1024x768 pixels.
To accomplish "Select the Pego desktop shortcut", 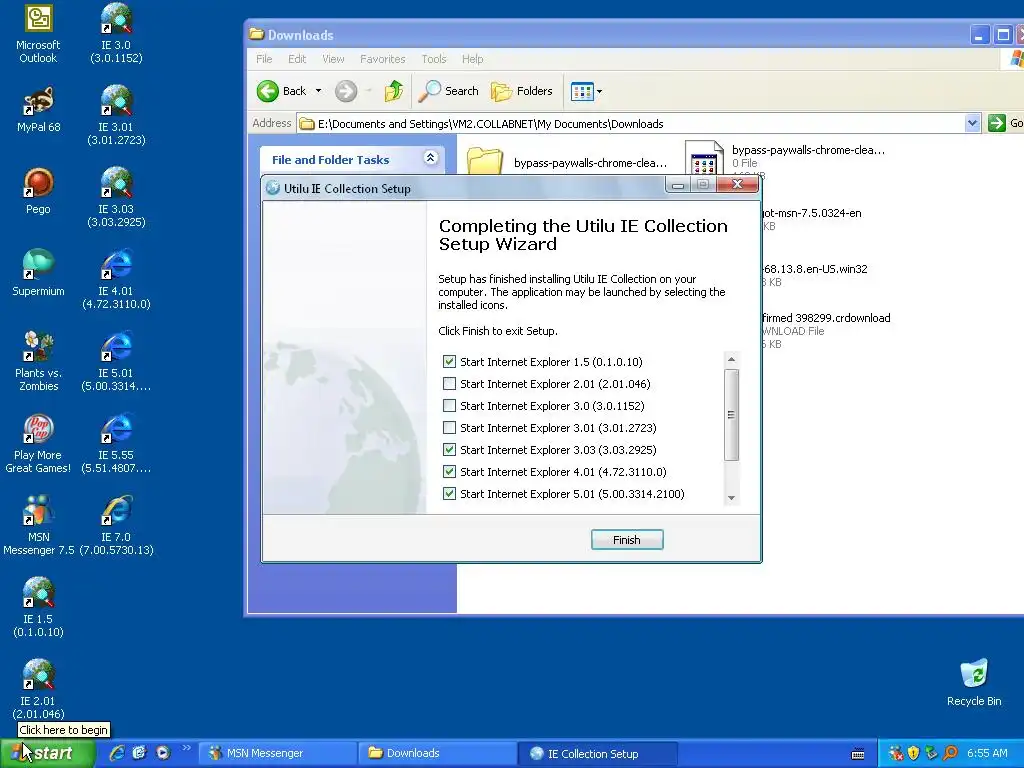I will (38, 191).
